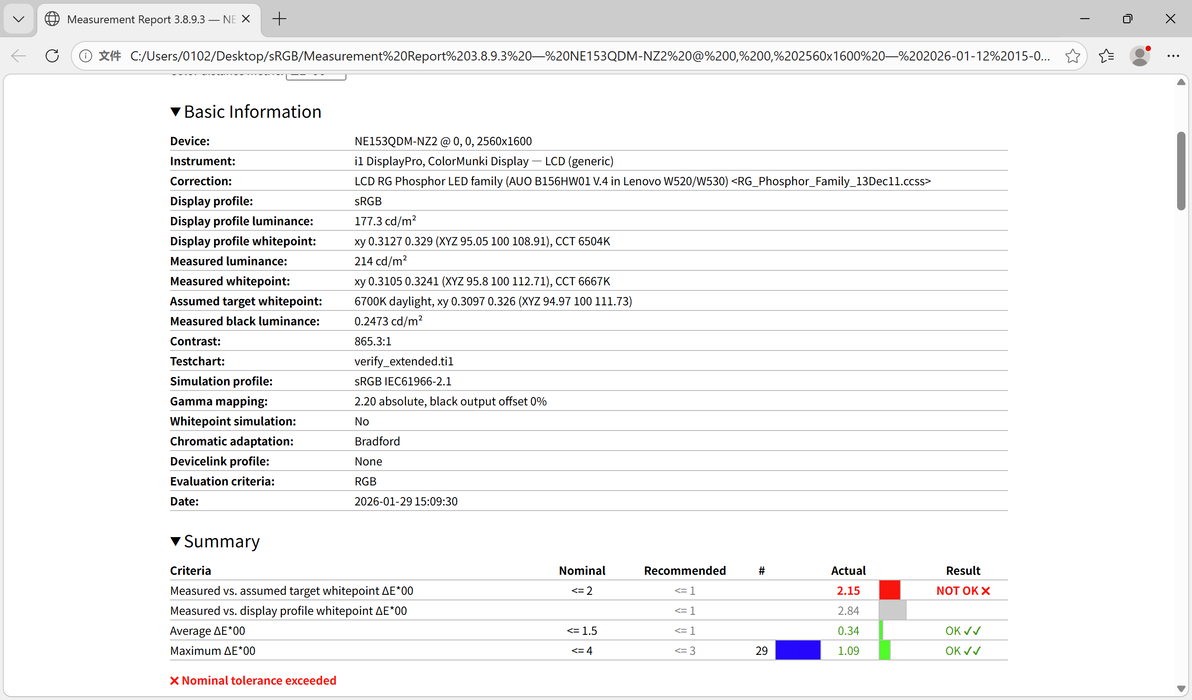The width and height of the screenshot is (1192, 700).
Task: View site information icon in address bar
Action: point(86,55)
